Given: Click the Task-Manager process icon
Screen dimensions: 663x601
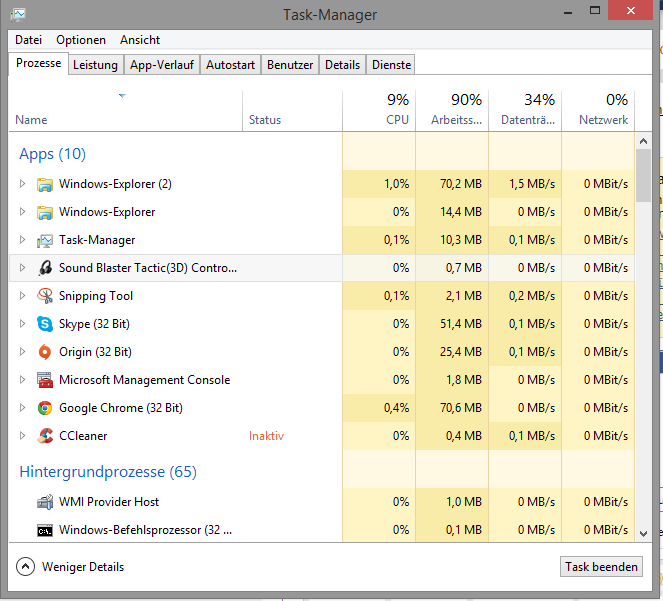Looking at the screenshot, I should click(x=44, y=241).
